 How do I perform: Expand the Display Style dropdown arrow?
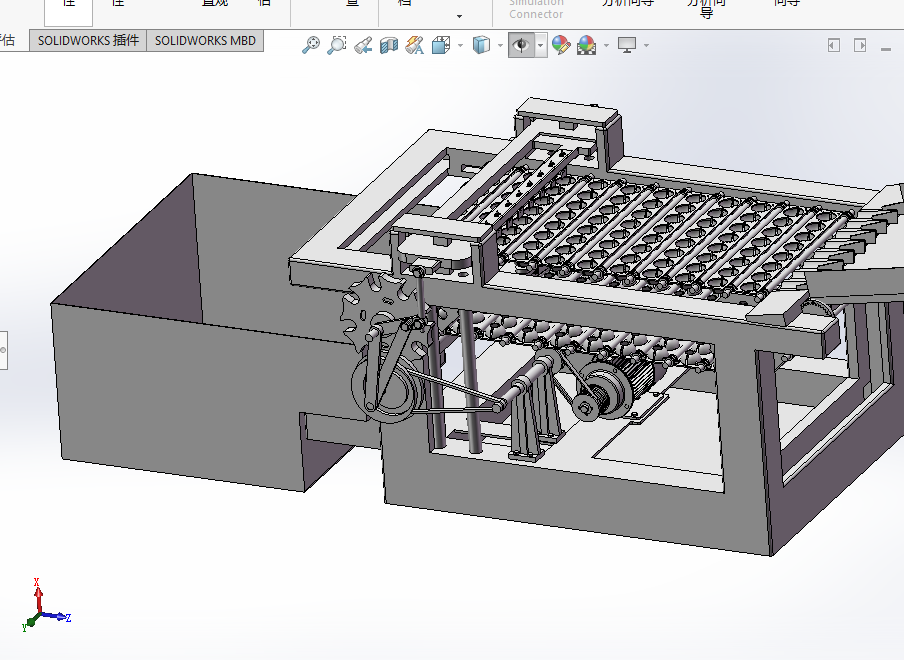[499, 45]
